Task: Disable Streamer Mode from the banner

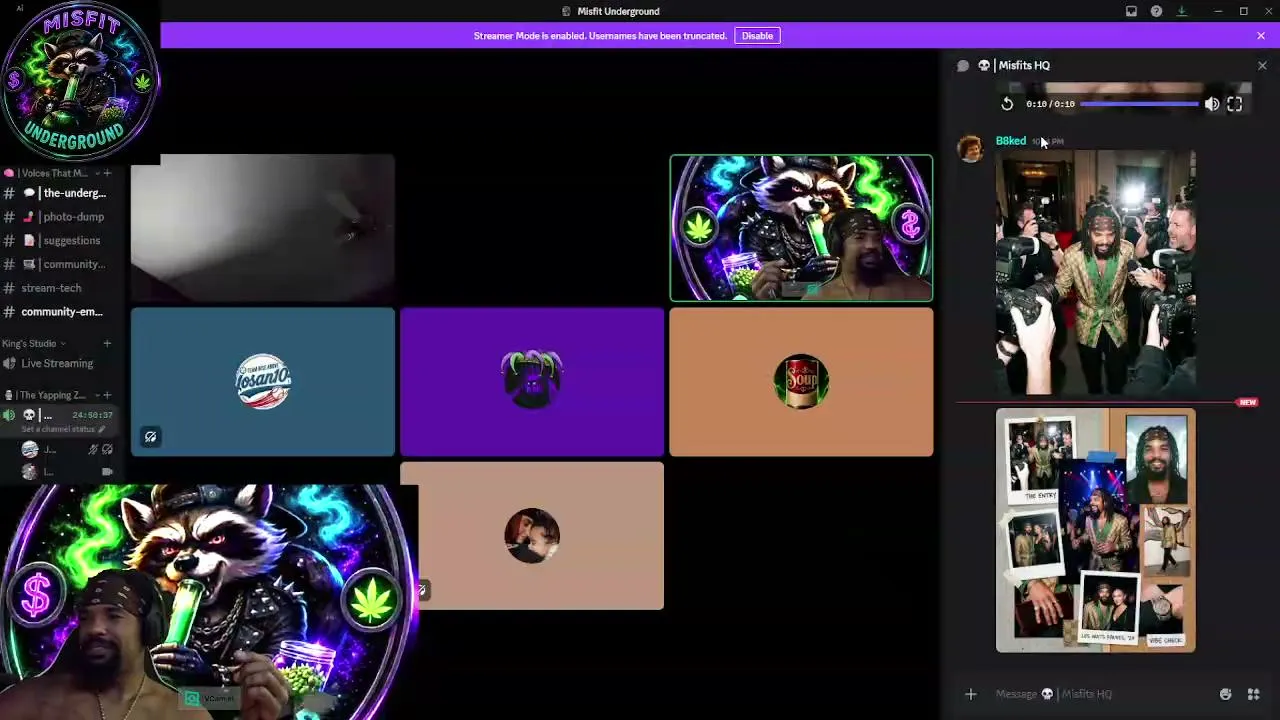Action: coord(757,36)
